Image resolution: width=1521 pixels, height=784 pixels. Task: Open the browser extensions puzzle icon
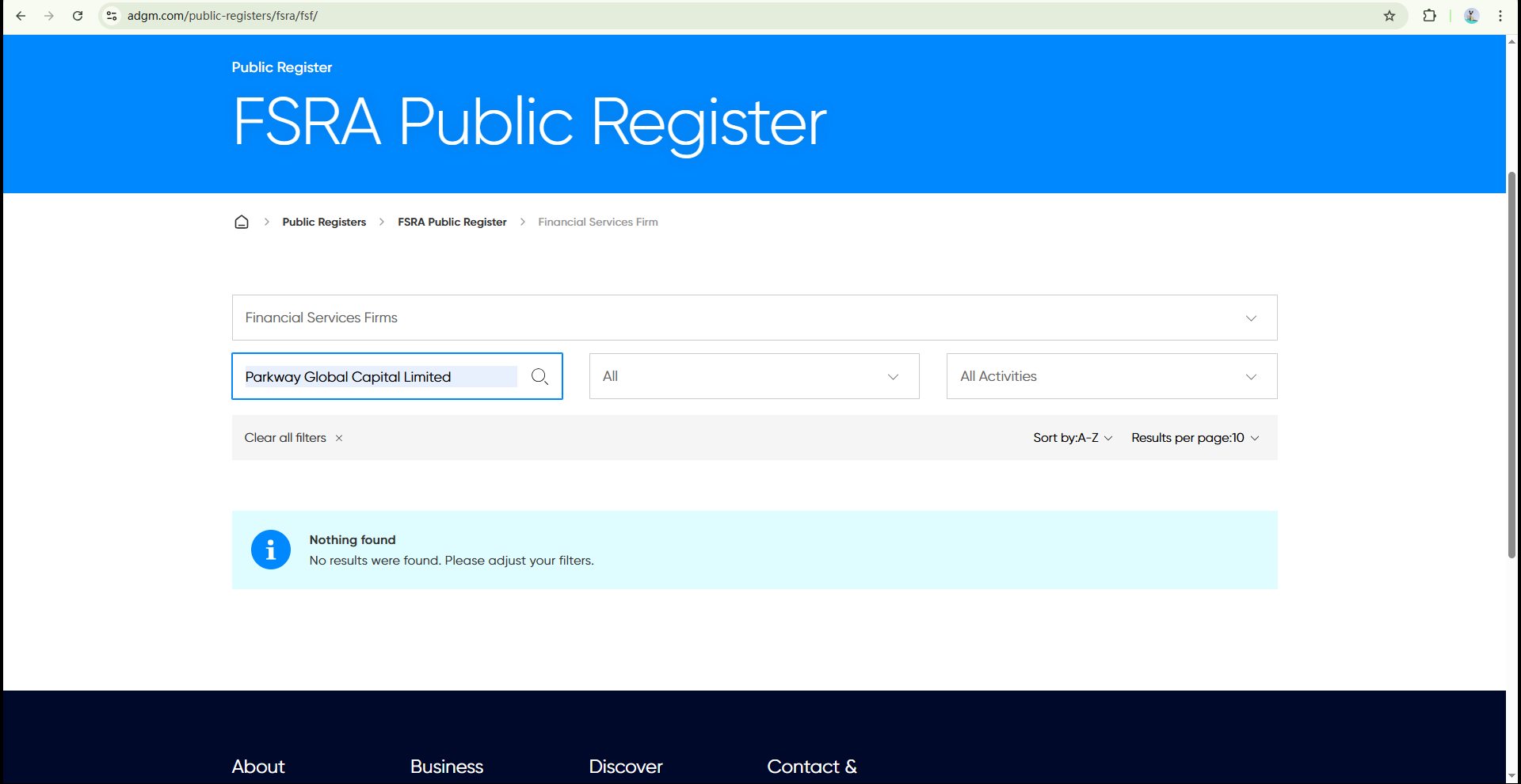point(1429,16)
